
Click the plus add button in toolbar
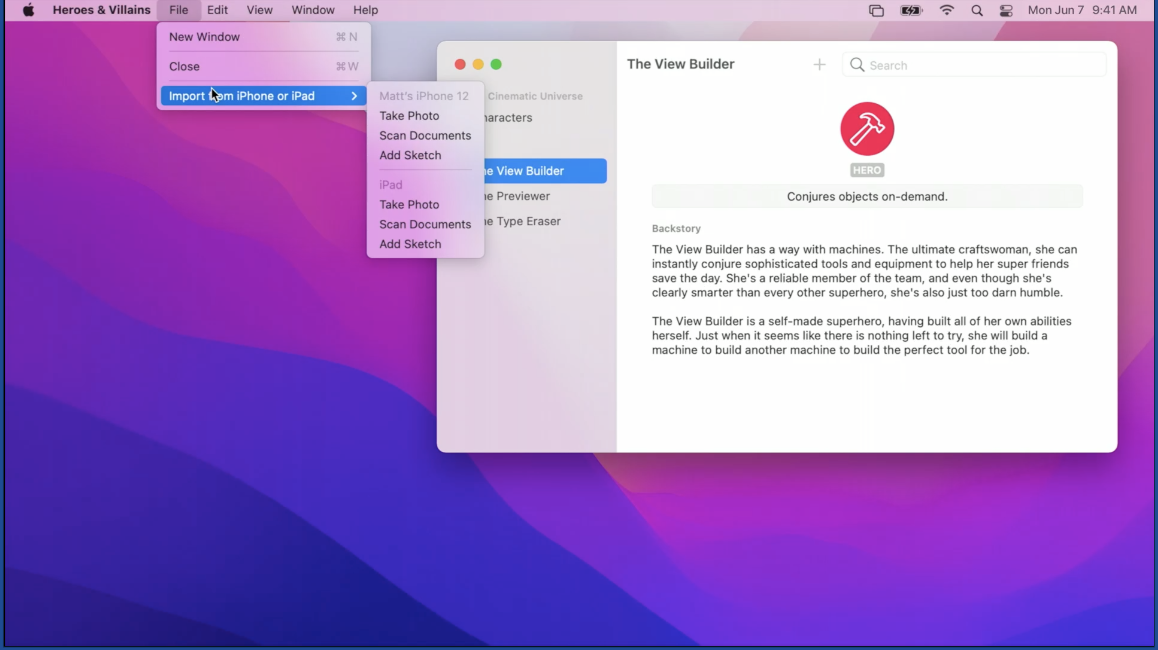819,65
